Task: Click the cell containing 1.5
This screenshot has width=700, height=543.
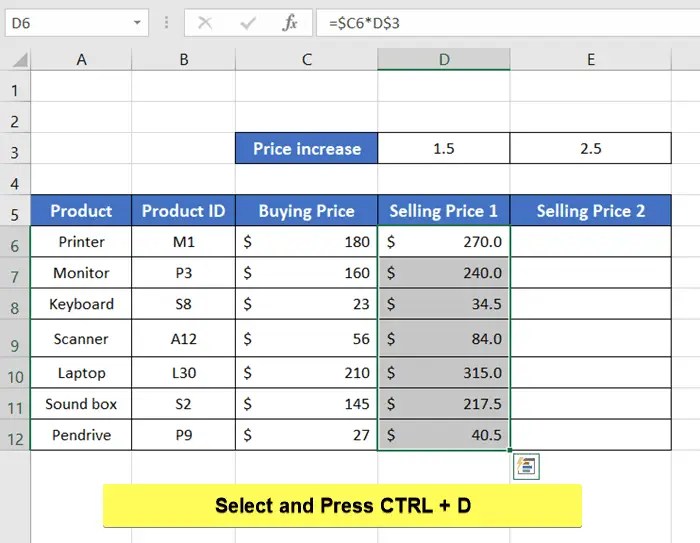Action: (x=444, y=148)
